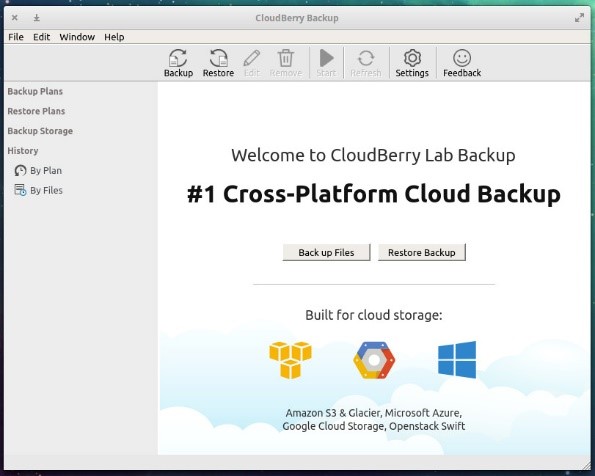The height and width of the screenshot is (476, 595).
Task: Click the 'Built for cloud storage:' text
Action: click(374, 315)
